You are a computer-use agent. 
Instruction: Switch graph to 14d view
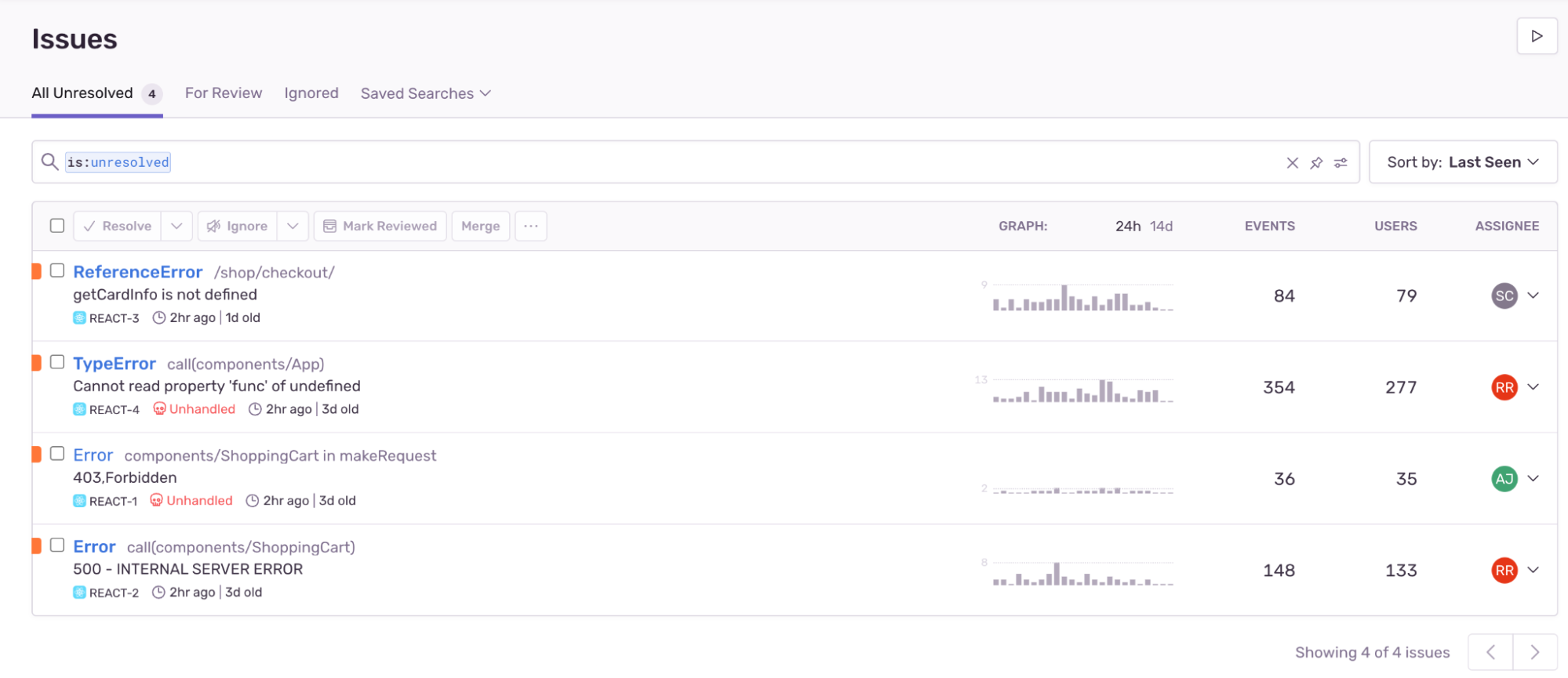pos(1161,226)
